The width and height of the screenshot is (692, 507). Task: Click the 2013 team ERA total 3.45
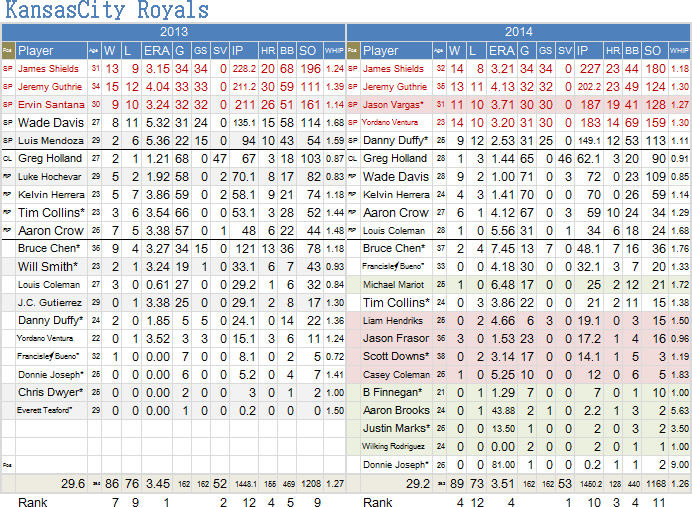158,484
